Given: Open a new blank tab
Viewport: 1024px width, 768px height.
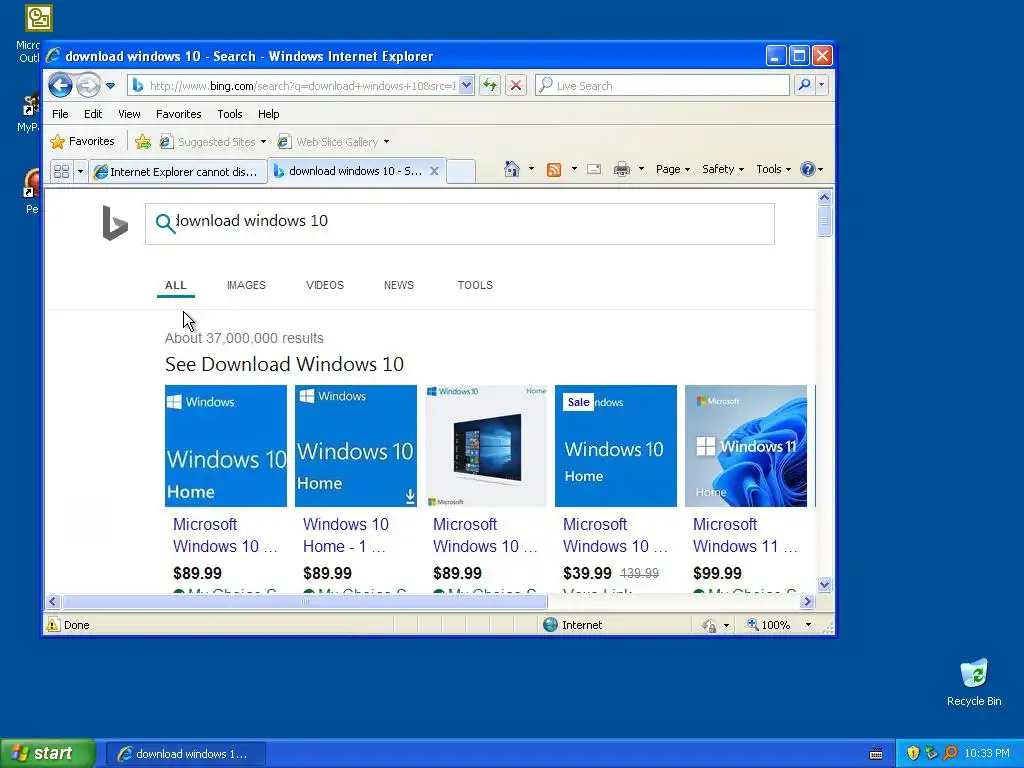Looking at the screenshot, I should tap(461, 171).
